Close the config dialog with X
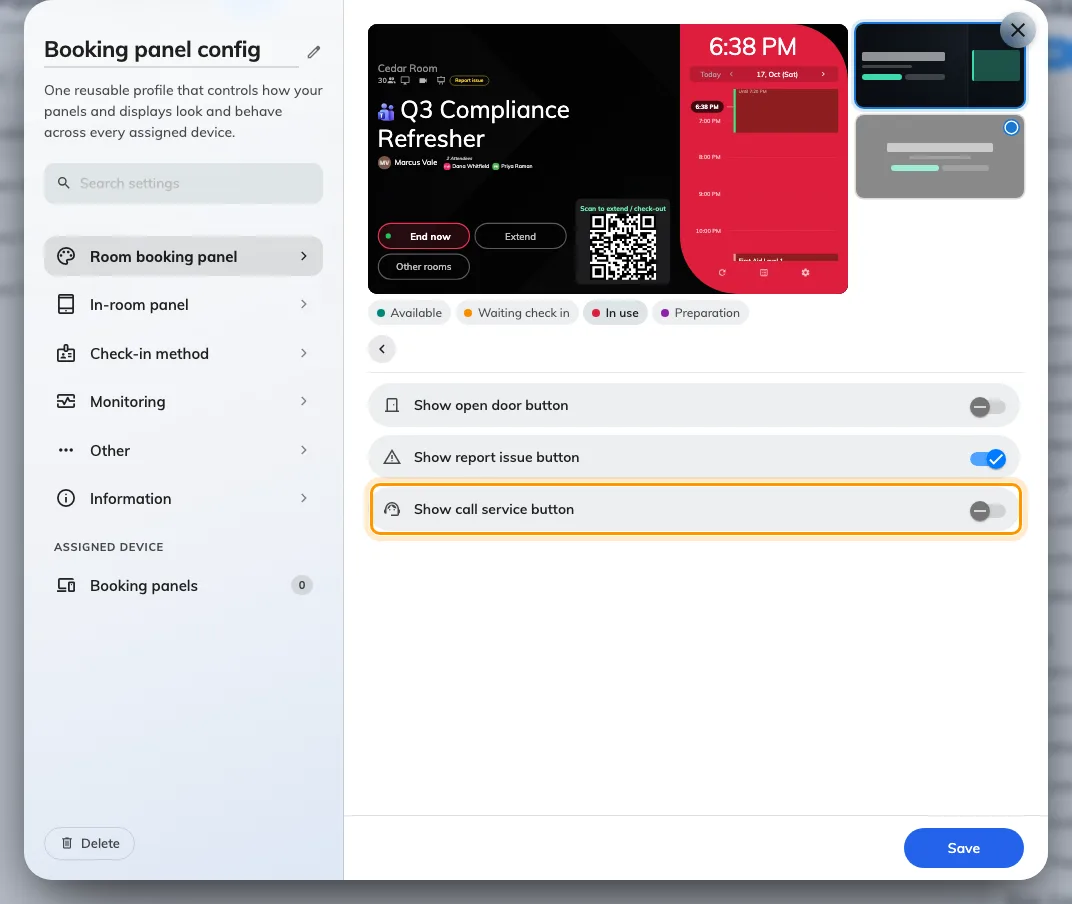 [1017, 30]
